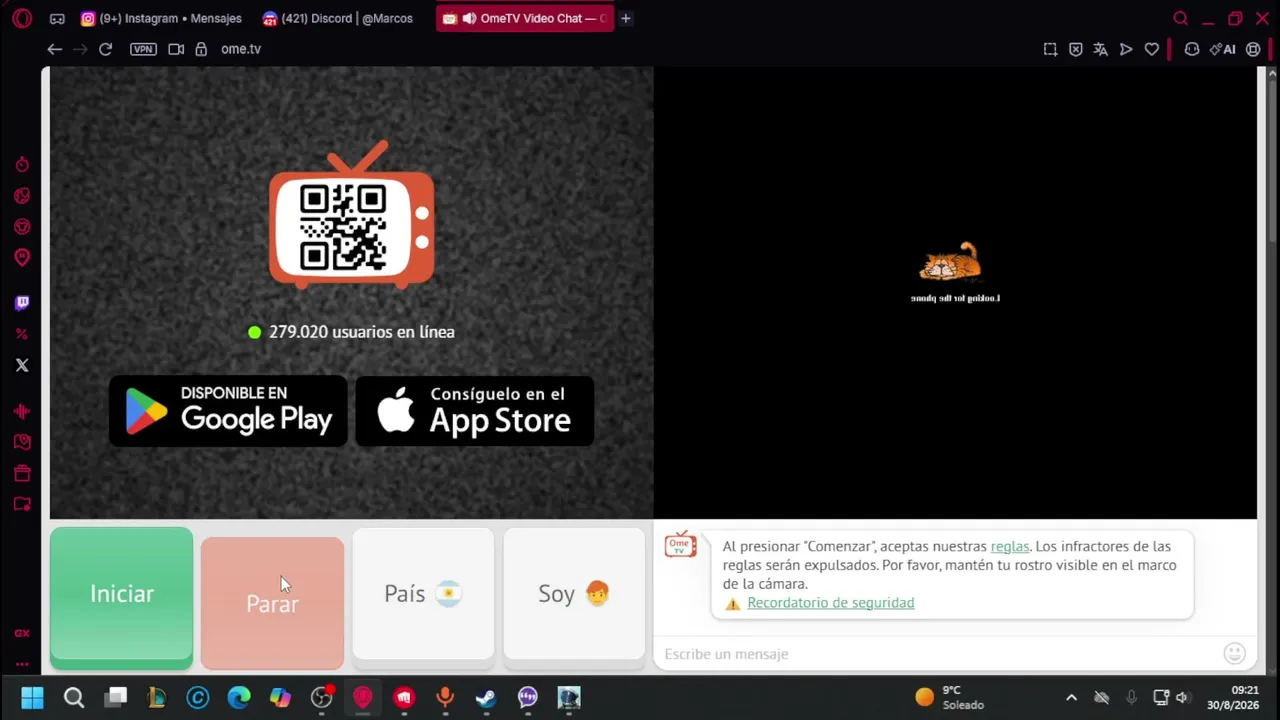The width and height of the screenshot is (1280, 720).
Task: Open the taskbar clock showing 09:21
Action: click(x=1233, y=697)
